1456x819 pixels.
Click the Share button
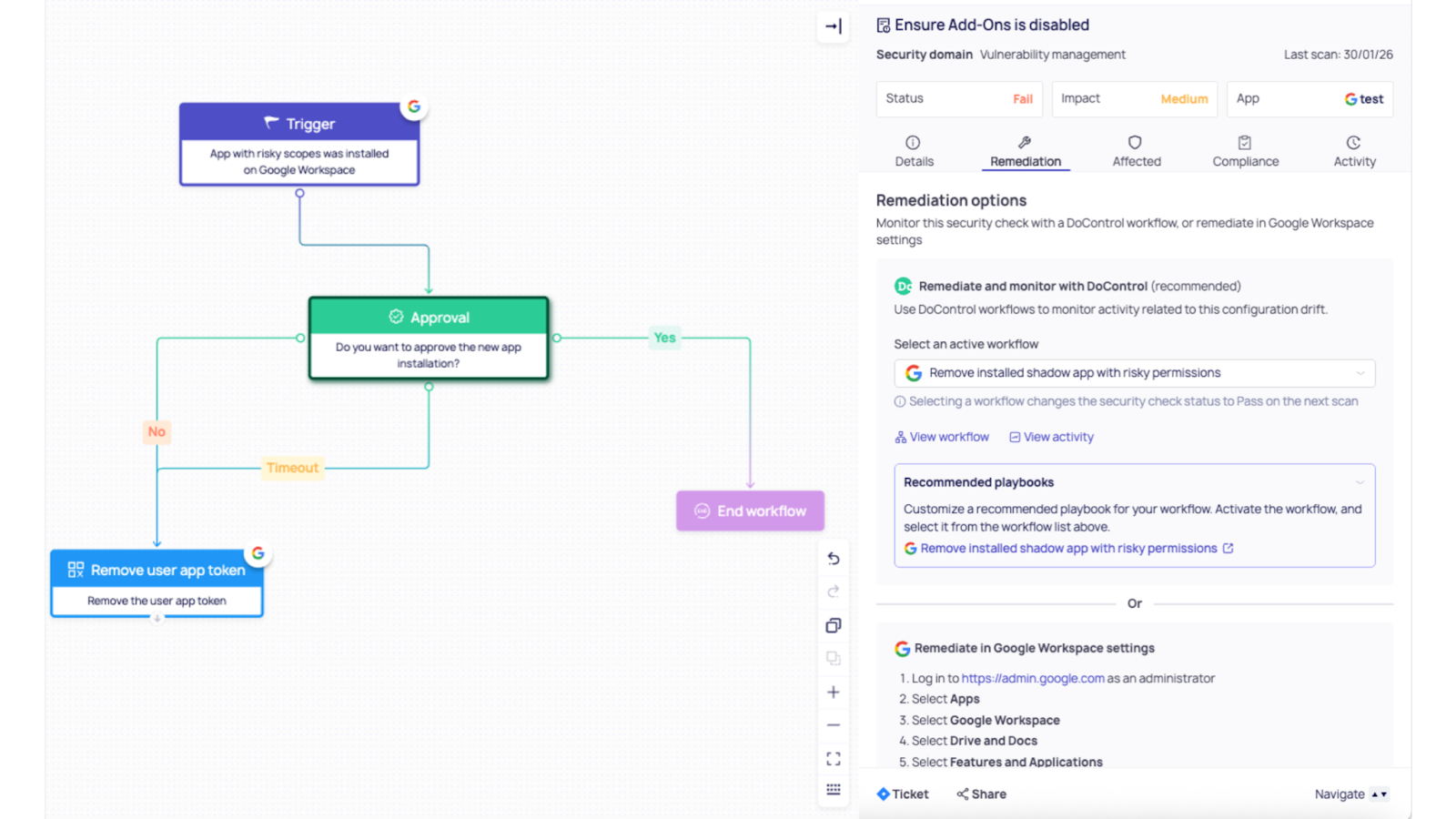(x=981, y=794)
